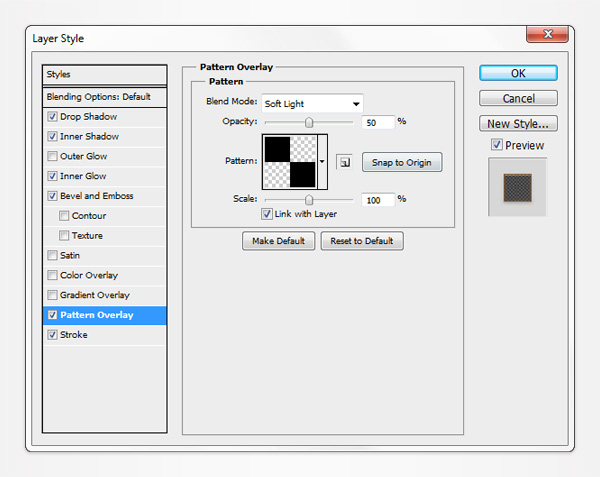Open the Gradient Overlay settings
This screenshot has width=600, height=477.
95,295
